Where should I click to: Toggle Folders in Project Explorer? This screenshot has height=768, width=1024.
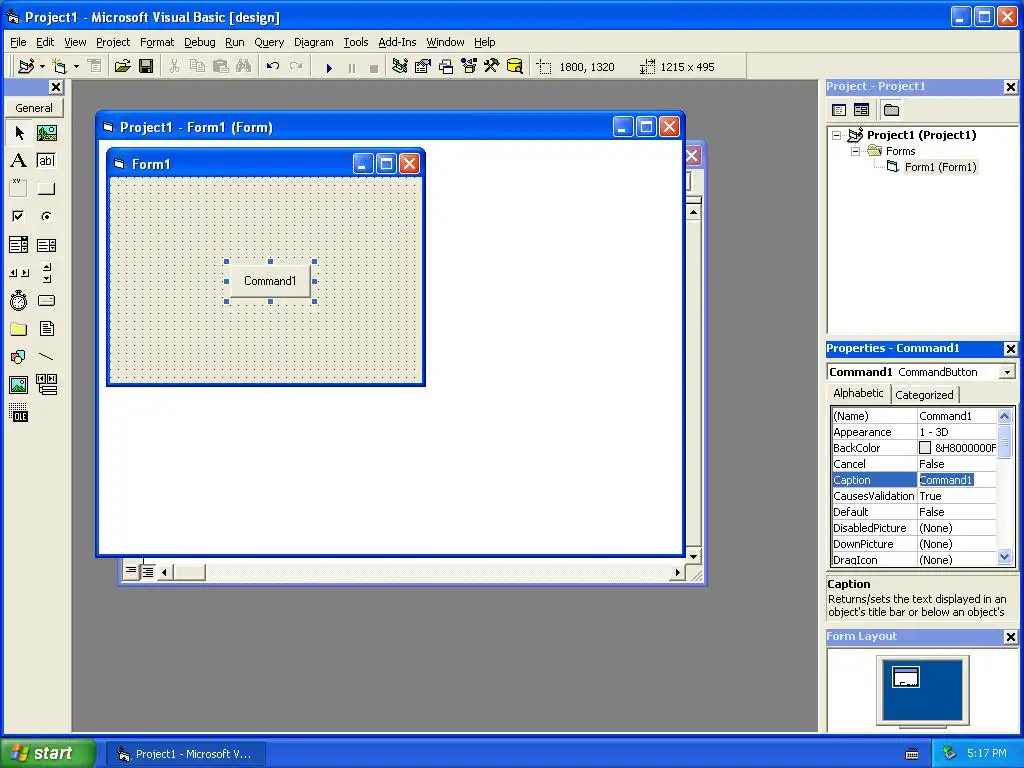coord(891,110)
